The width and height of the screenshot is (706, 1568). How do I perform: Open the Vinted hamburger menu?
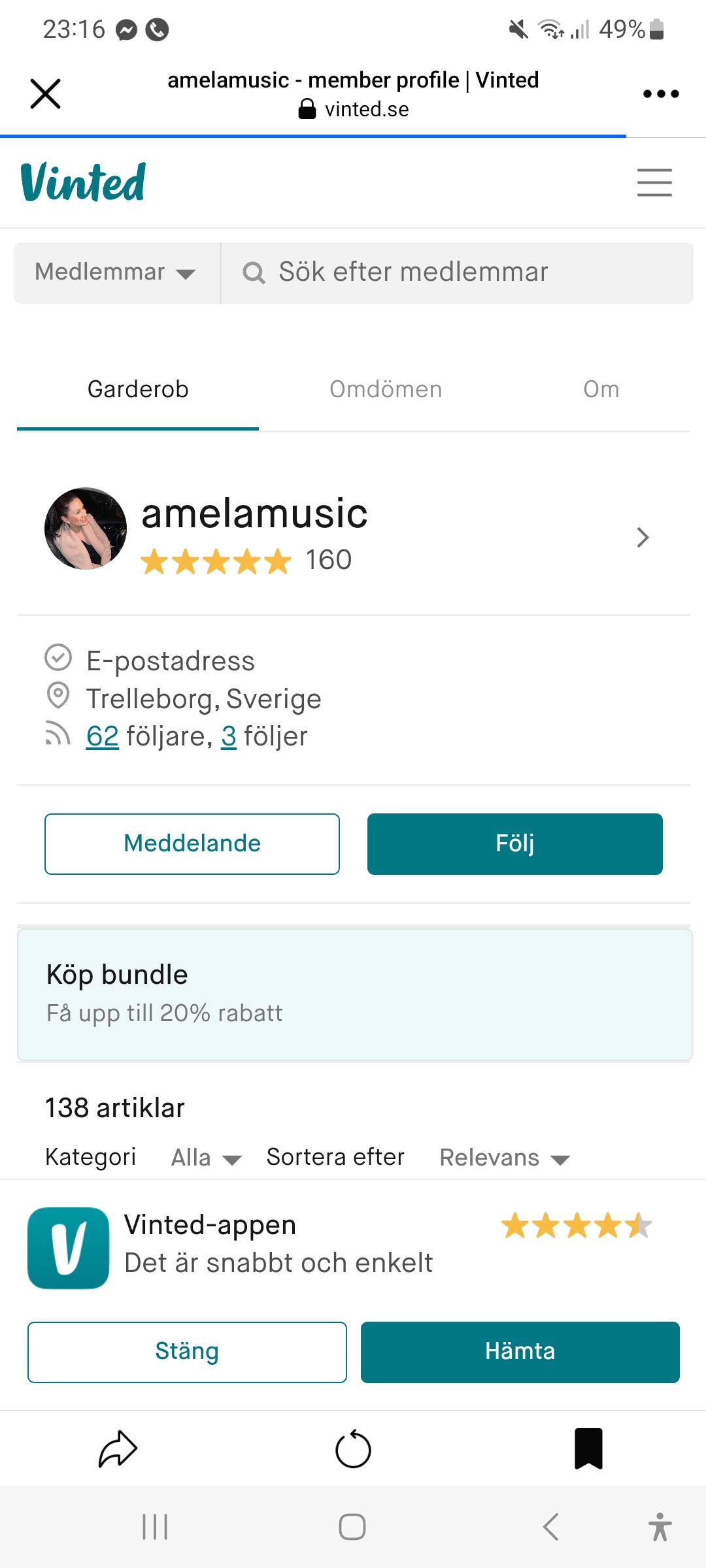pyautogui.click(x=654, y=182)
